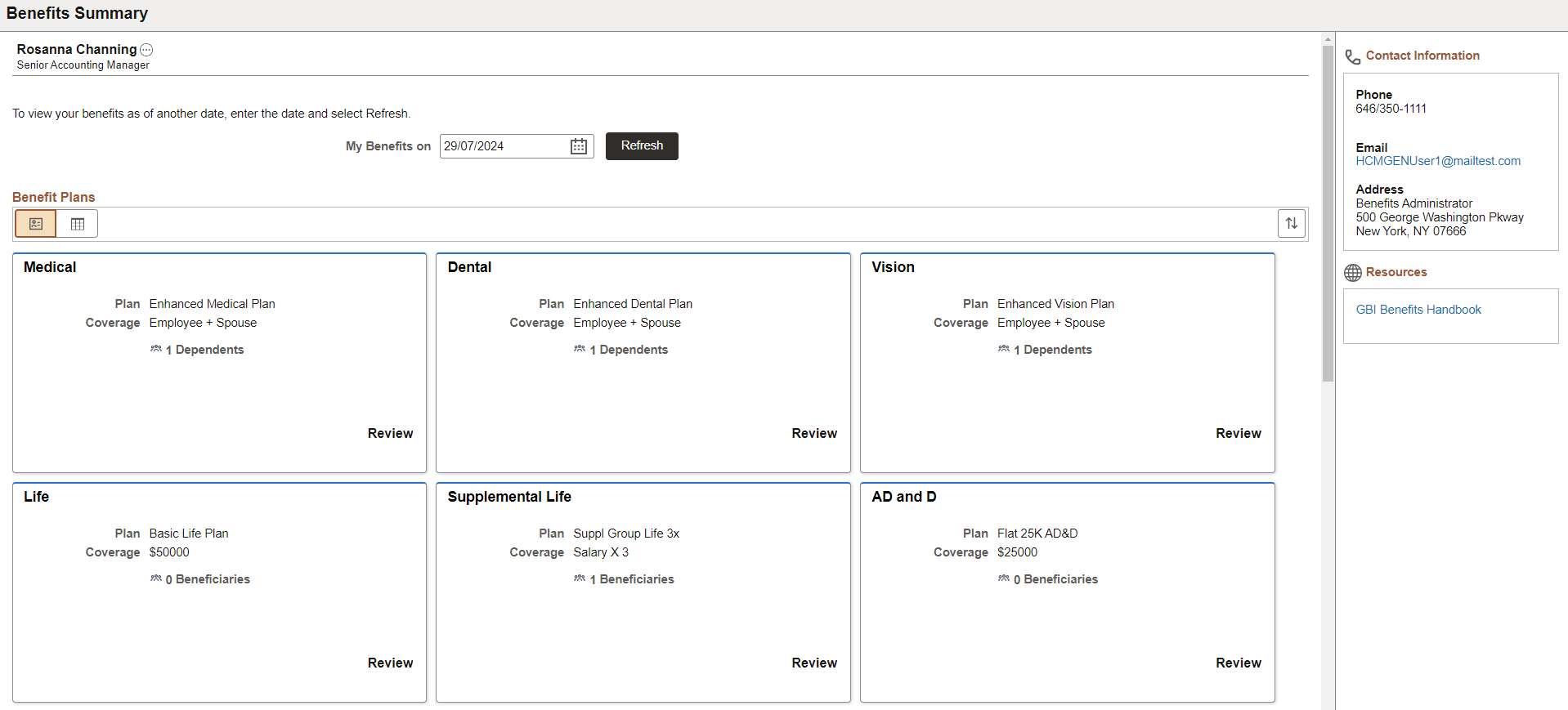Click the 500 George Washington Pkway address
The width and height of the screenshot is (1568, 710).
[x=1440, y=217]
